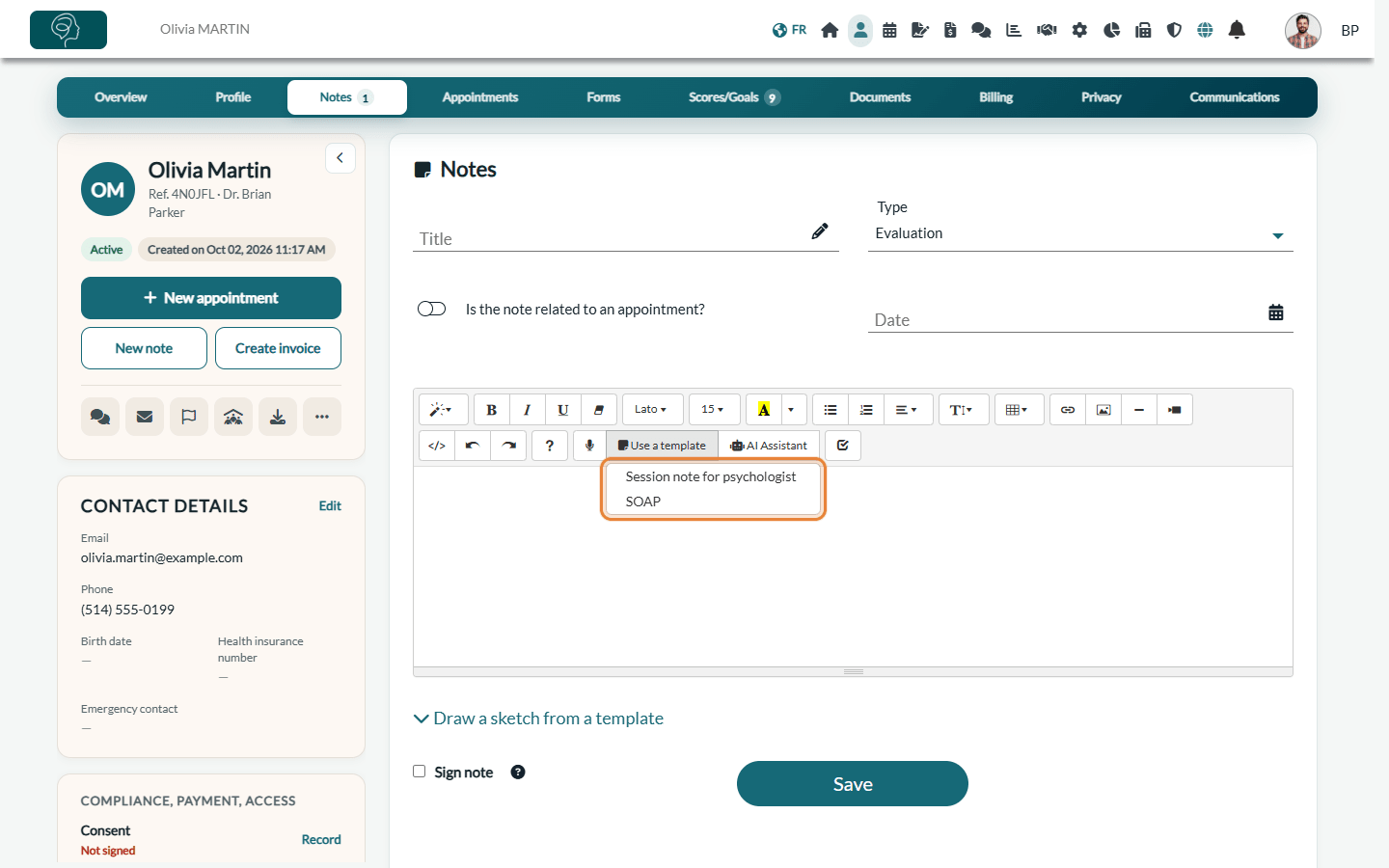The width and height of the screenshot is (1389, 868).
Task: Apply bold formatting in the editor
Action: click(x=492, y=410)
